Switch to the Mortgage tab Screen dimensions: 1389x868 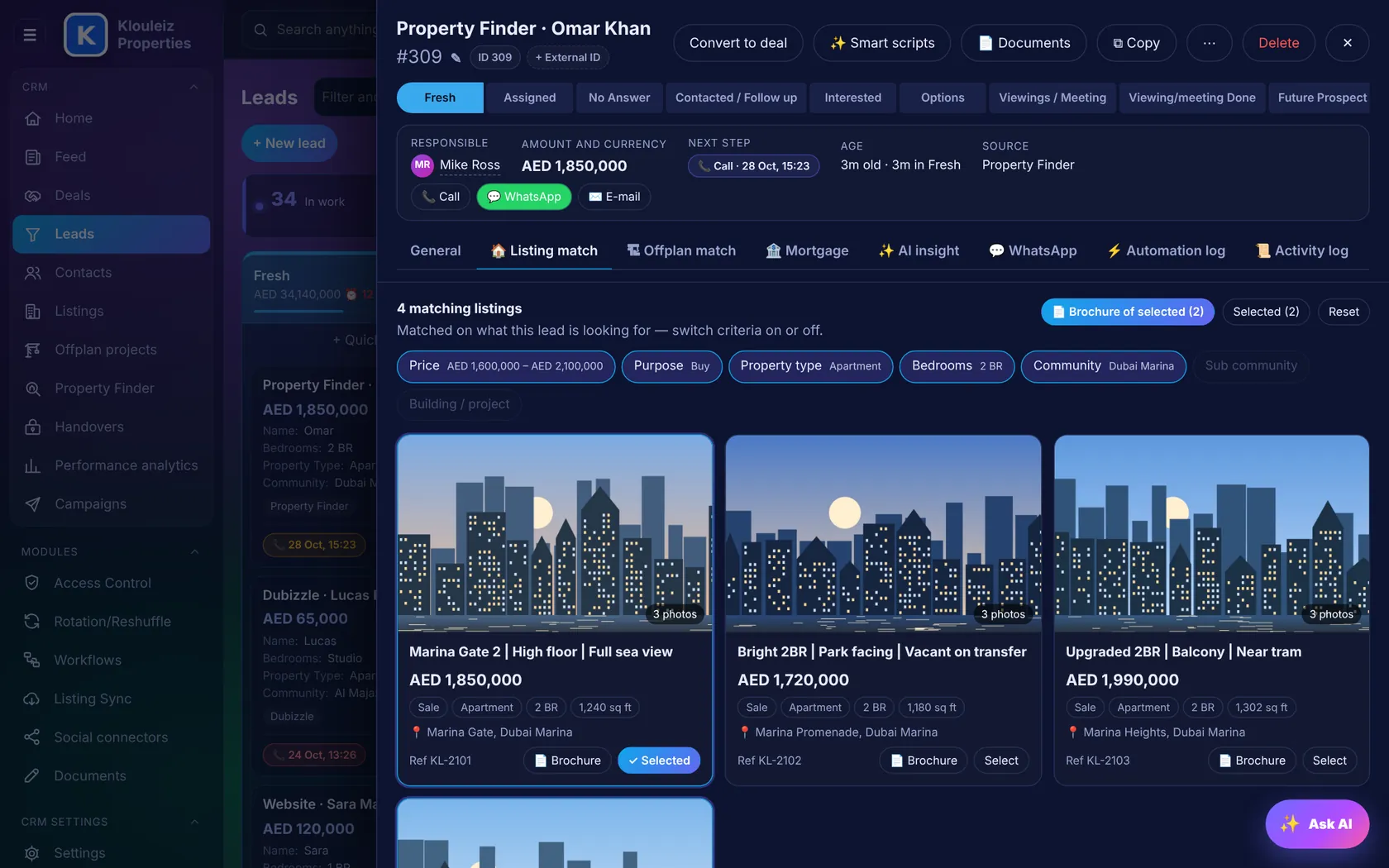click(807, 250)
